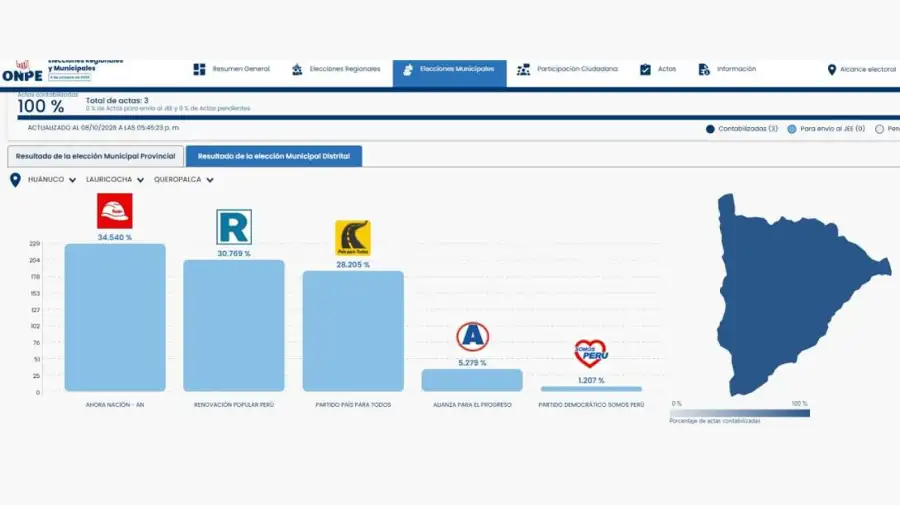
Task: Click the Renovación Popular Perú bar
Action: (x=234, y=326)
